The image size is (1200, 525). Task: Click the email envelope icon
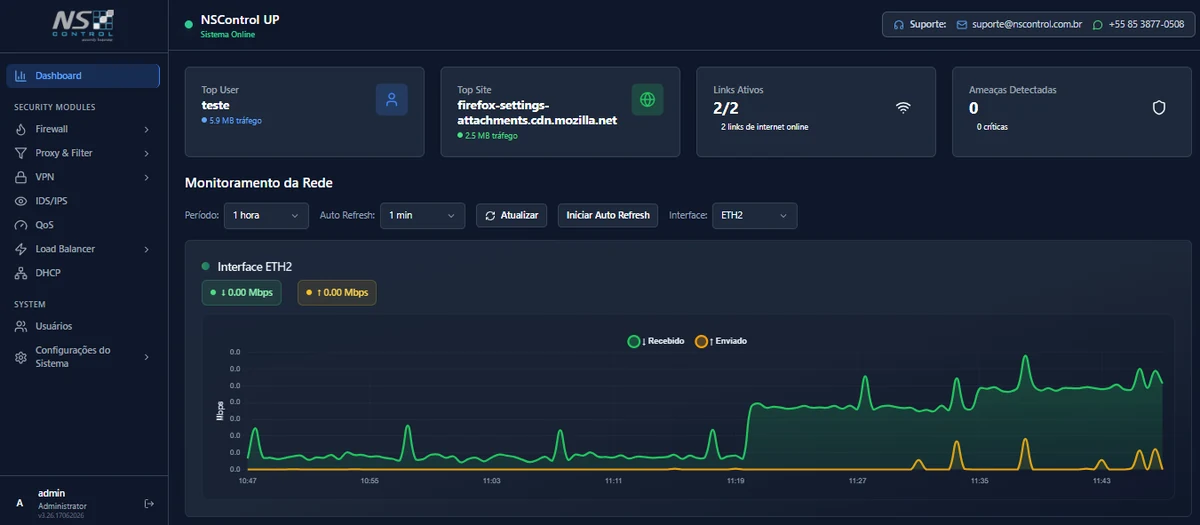(962, 24)
